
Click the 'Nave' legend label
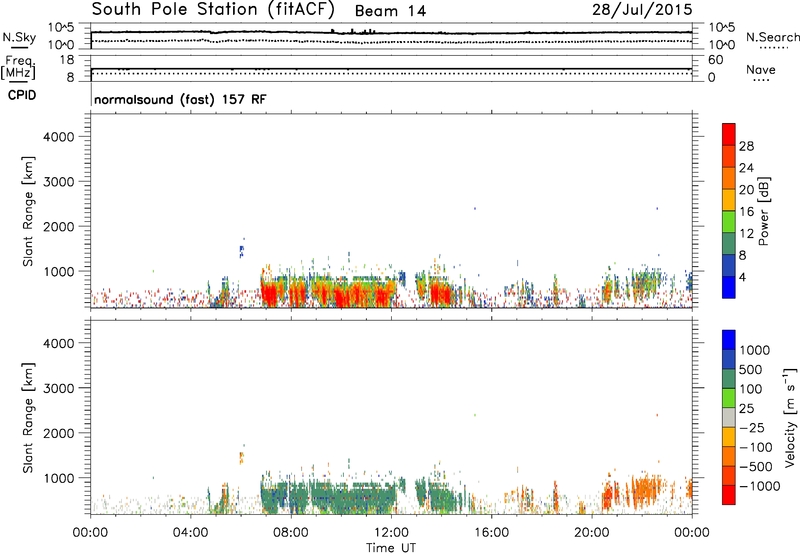pyautogui.click(x=760, y=69)
